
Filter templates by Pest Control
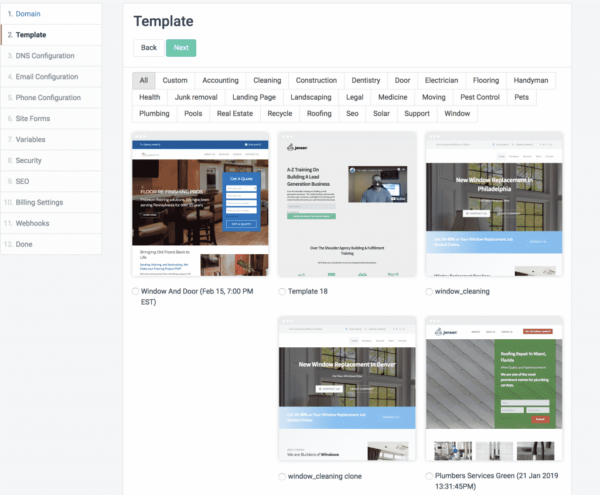(480, 97)
